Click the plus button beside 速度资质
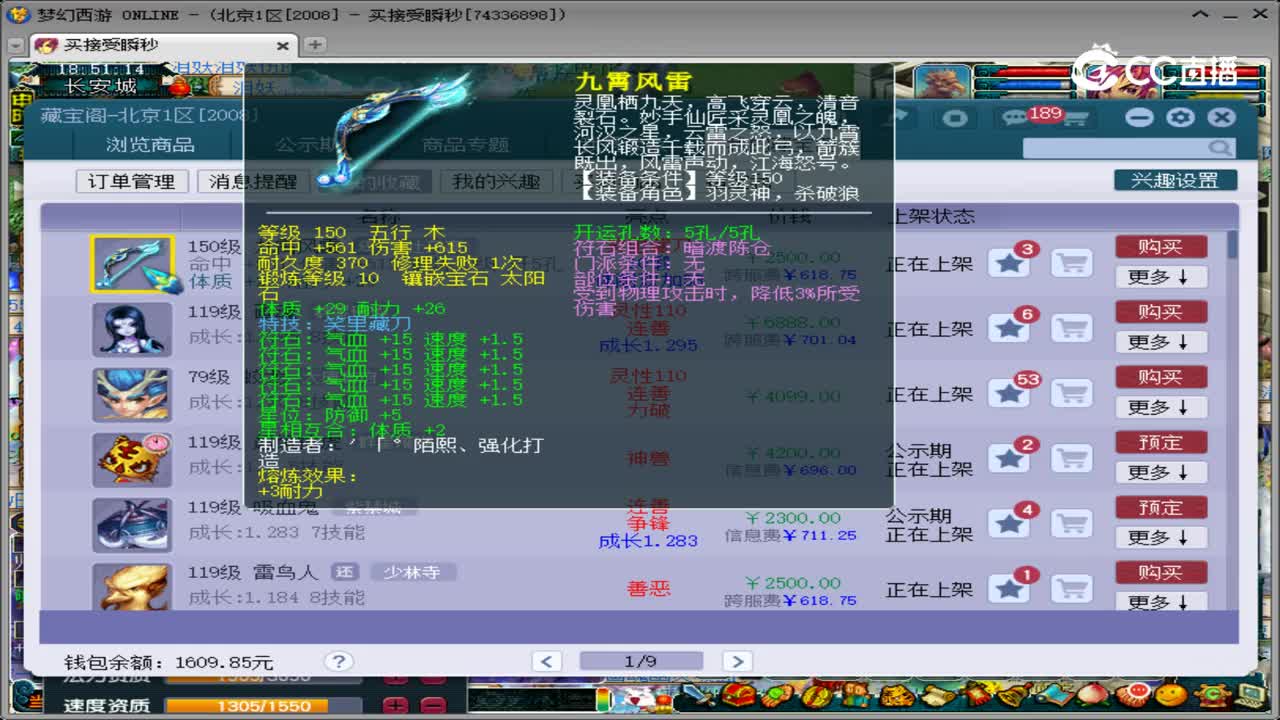The height and width of the screenshot is (720, 1280). coord(396,706)
